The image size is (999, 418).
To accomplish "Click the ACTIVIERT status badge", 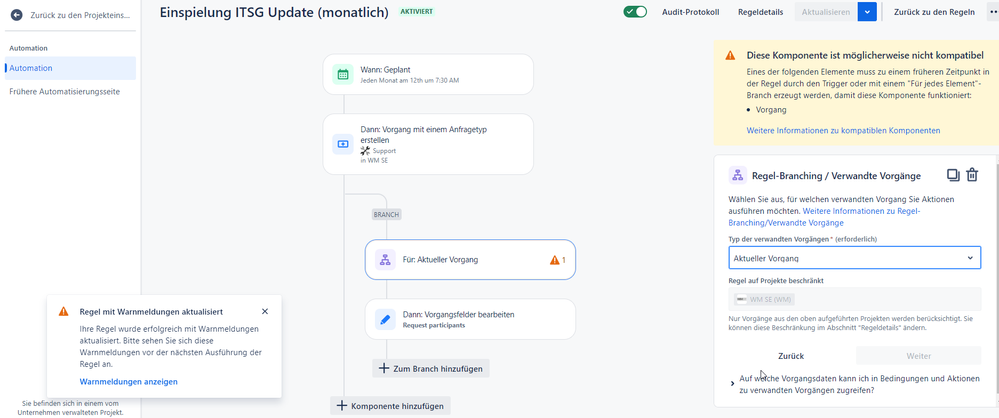I will coord(417,11).
